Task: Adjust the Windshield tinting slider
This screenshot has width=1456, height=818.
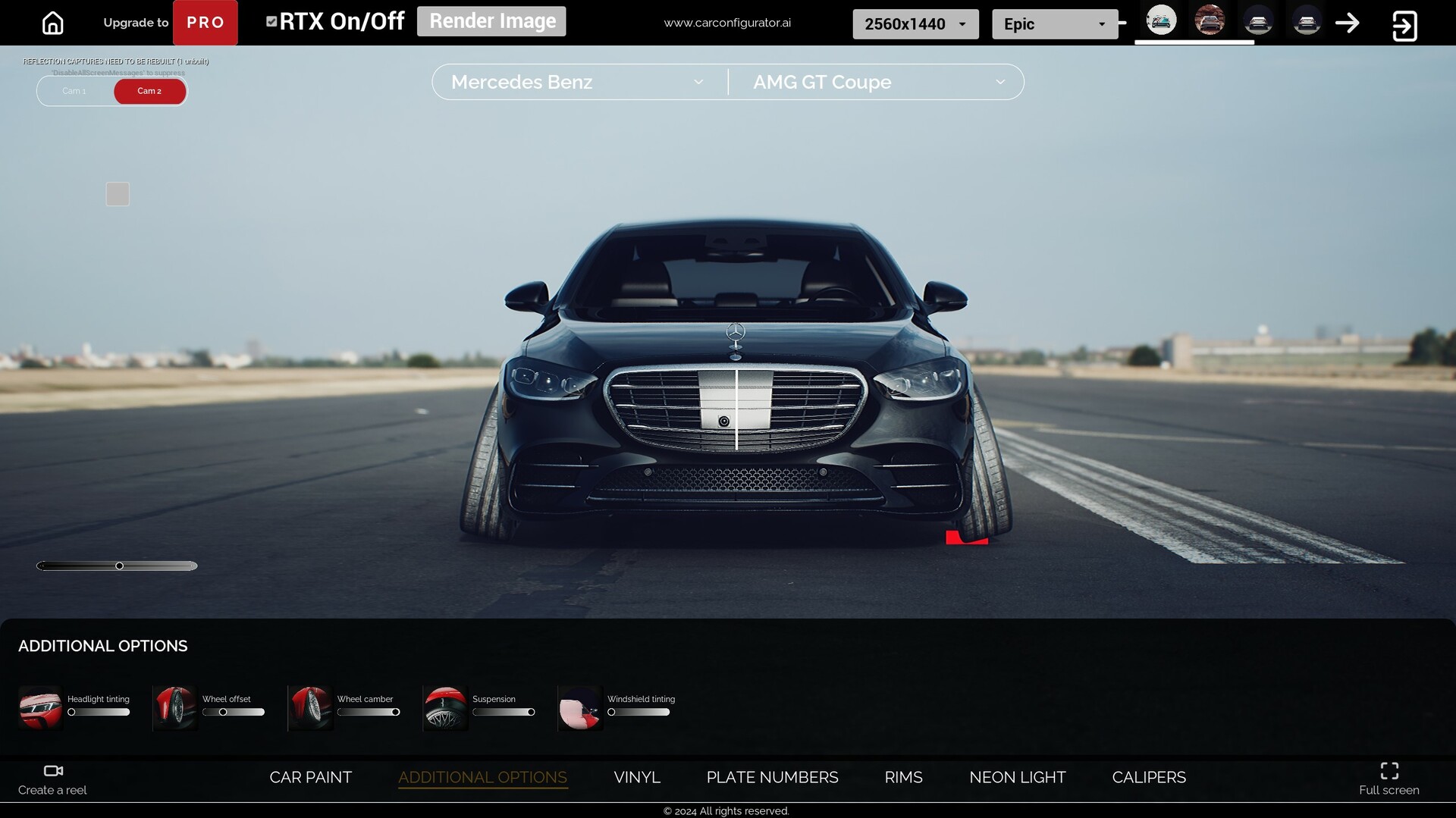Action: coord(639,712)
